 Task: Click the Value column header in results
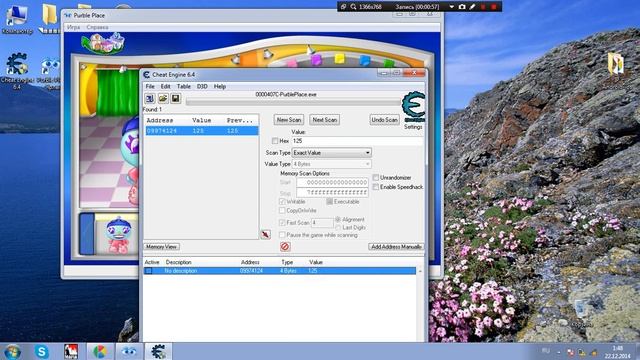(202, 120)
